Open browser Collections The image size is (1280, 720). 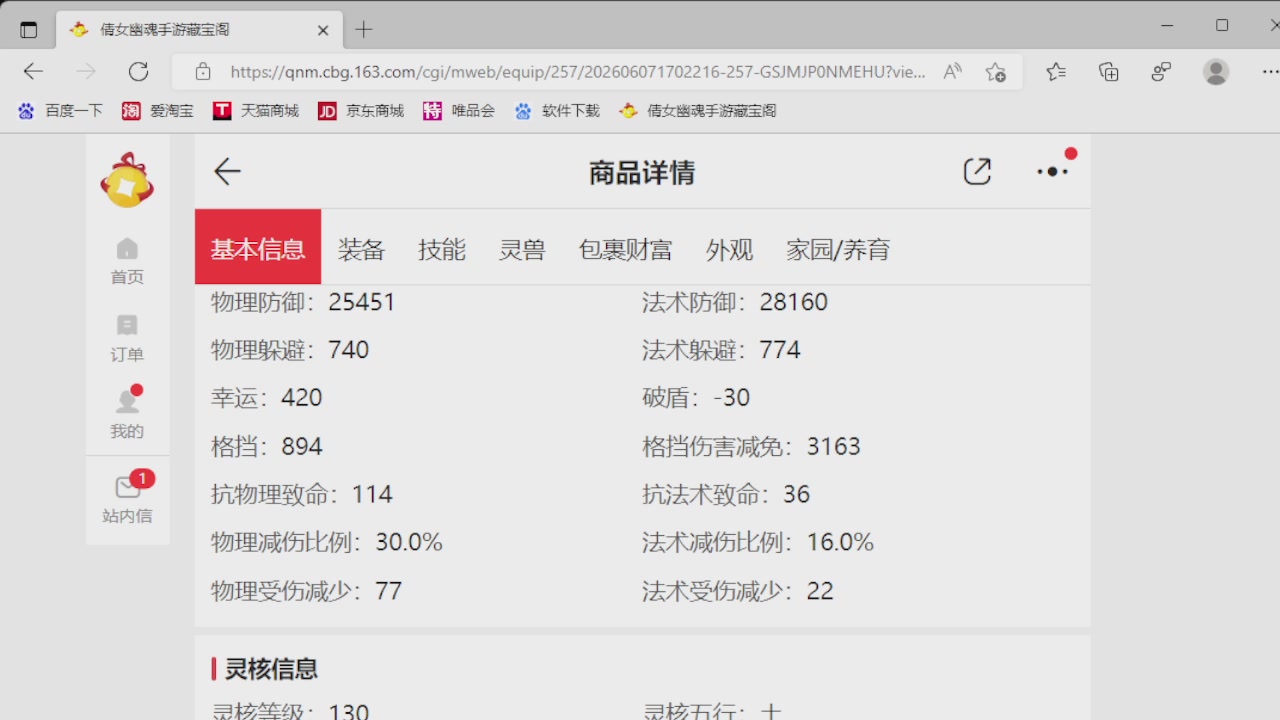click(x=1108, y=71)
